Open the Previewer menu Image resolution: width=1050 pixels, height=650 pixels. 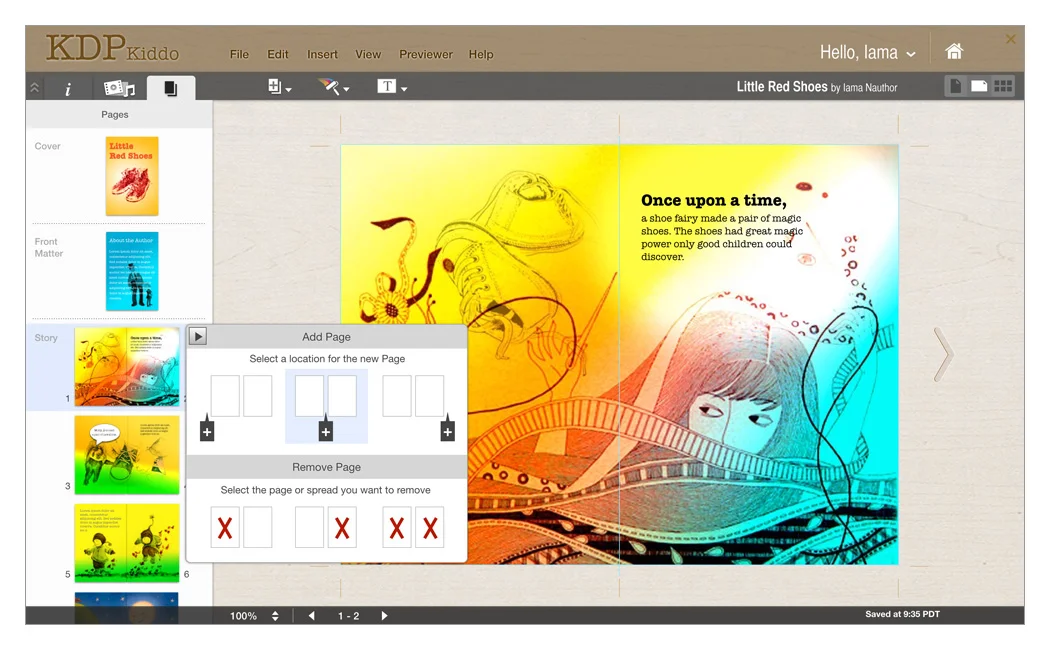(426, 54)
